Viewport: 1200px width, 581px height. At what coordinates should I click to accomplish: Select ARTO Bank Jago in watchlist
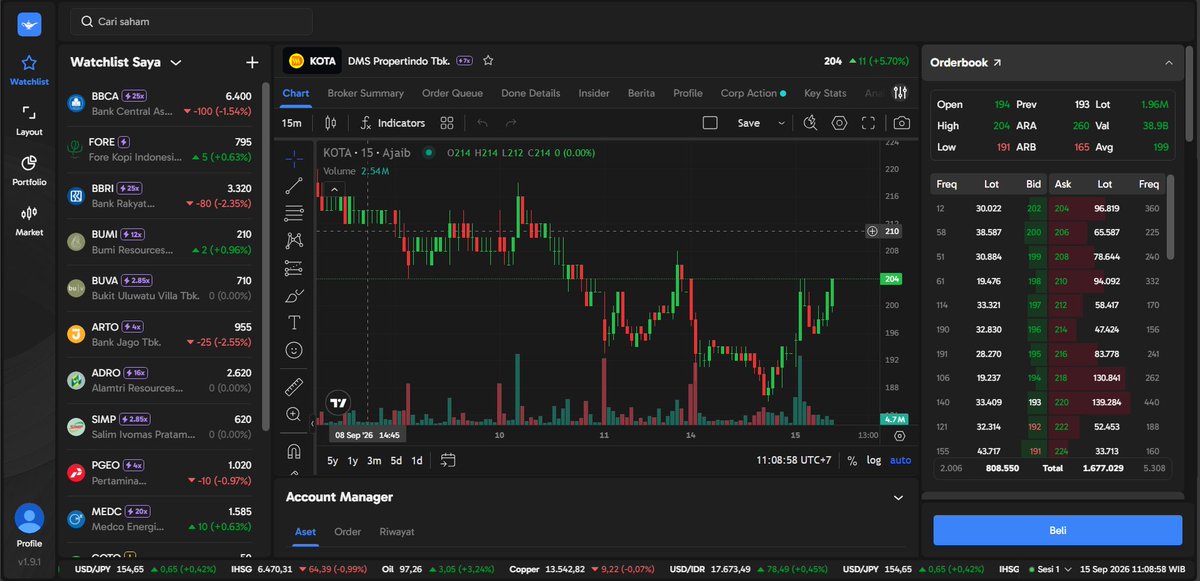pyautogui.click(x=159, y=334)
